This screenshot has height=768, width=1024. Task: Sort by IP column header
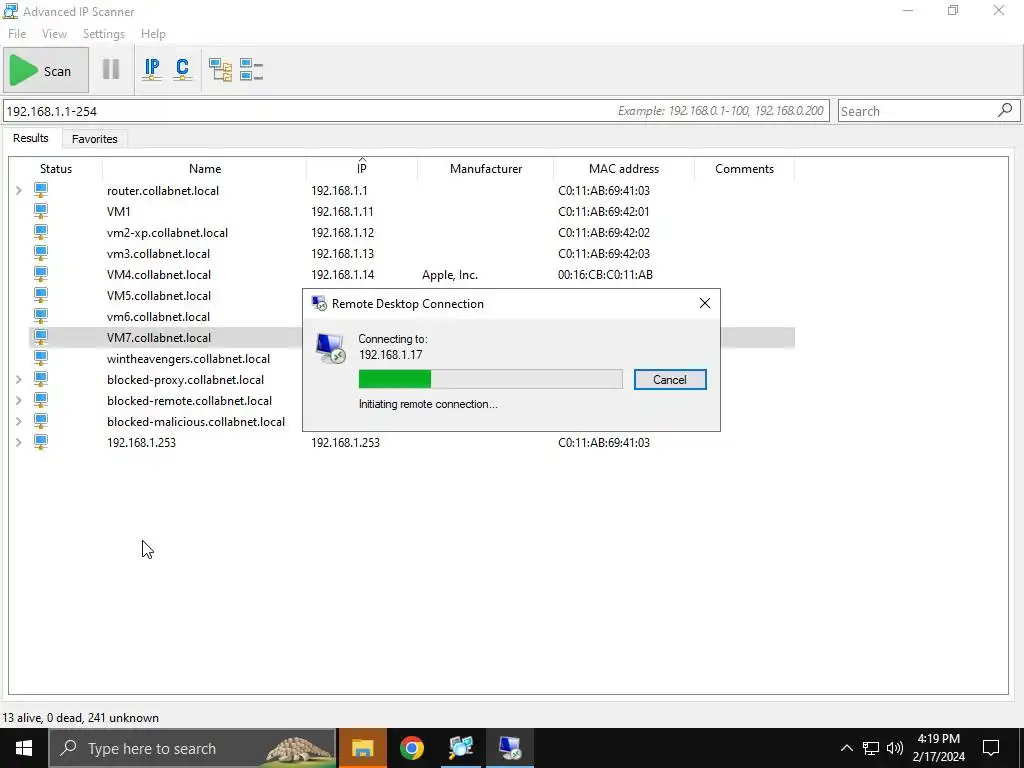pos(362,168)
